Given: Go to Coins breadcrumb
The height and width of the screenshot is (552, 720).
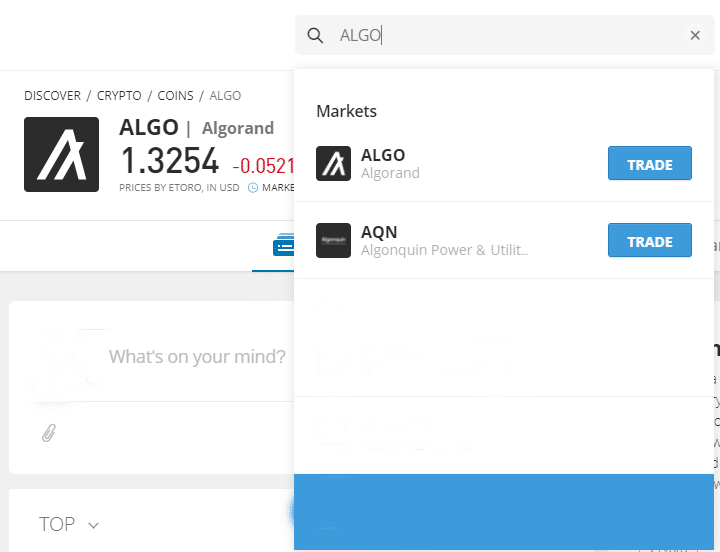Looking at the screenshot, I should [x=175, y=96].
